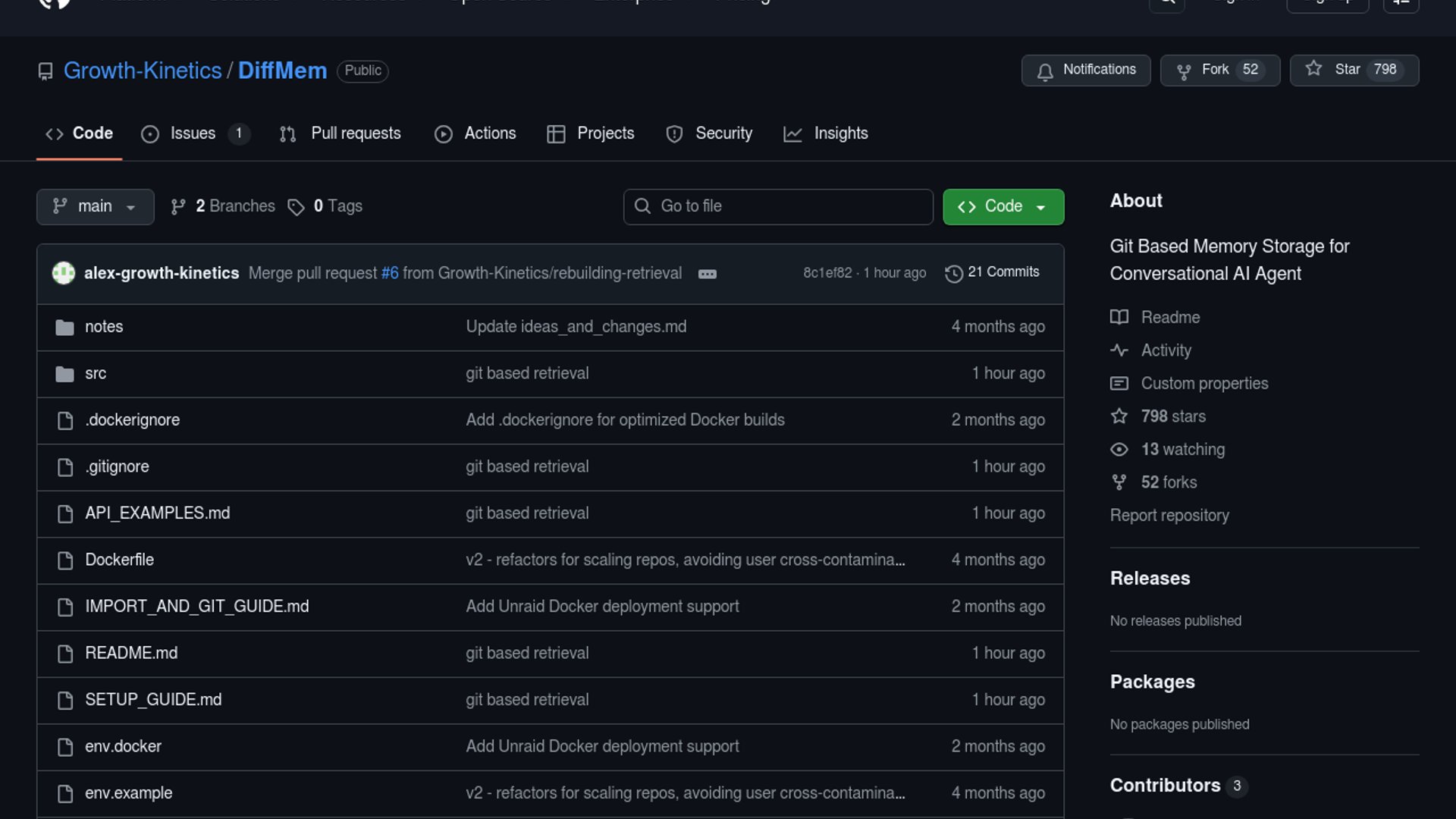Open the src folder
Viewport: 1456px width, 819px height.
96,373
